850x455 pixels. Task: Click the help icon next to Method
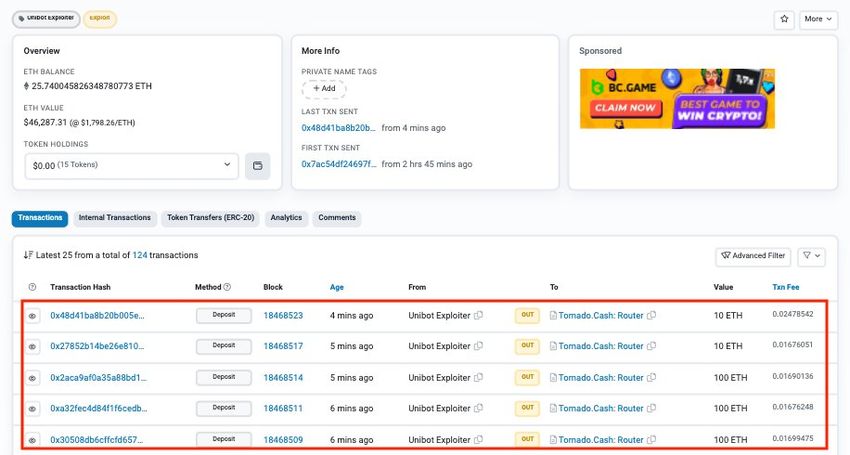pos(227,287)
